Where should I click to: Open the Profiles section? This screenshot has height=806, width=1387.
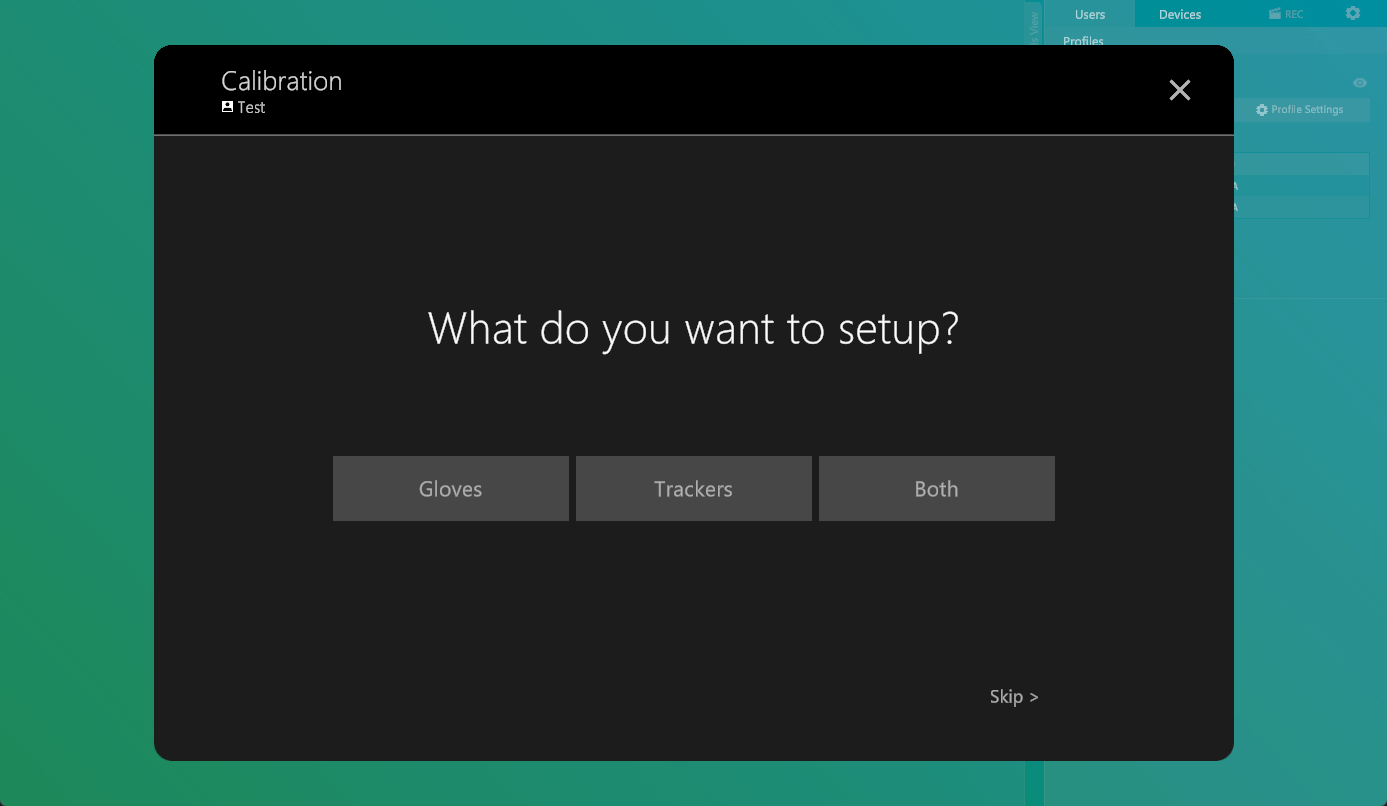click(1083, 40)
